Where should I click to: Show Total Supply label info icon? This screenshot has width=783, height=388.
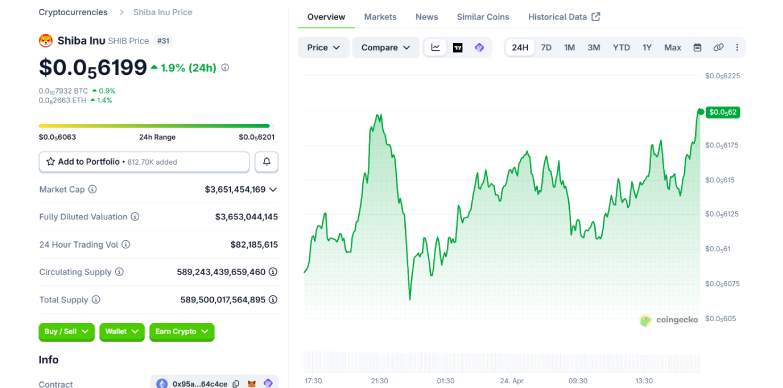[96, 300]
